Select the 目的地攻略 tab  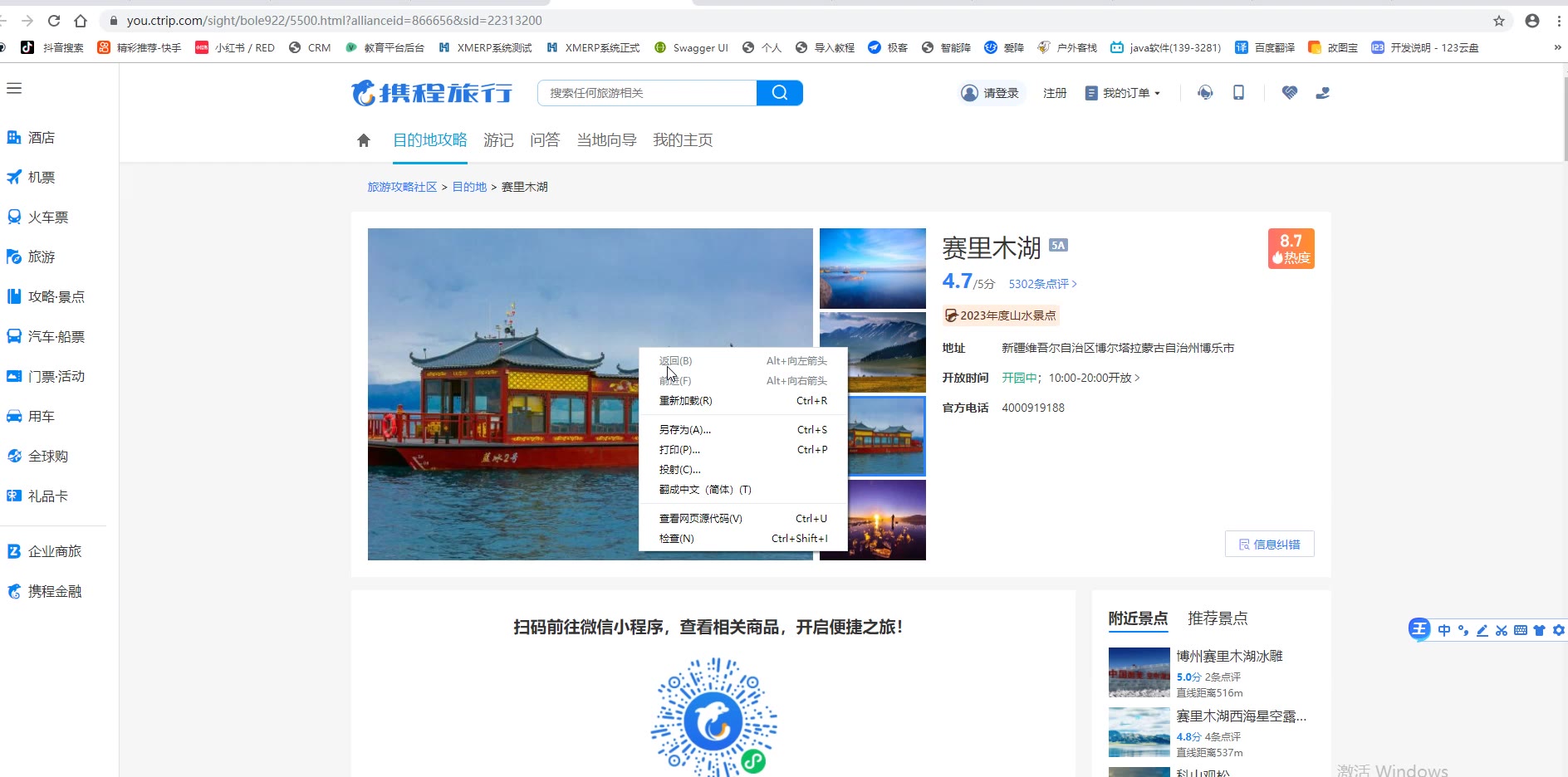click(x=430, y=140)
